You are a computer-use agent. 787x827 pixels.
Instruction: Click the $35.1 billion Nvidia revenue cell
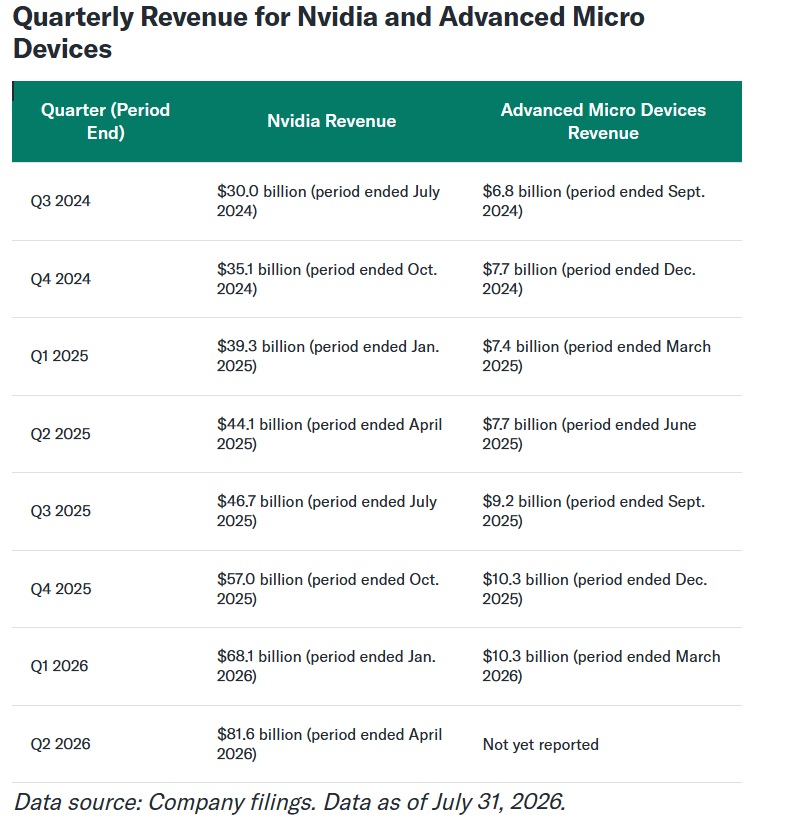coord(327,279)
